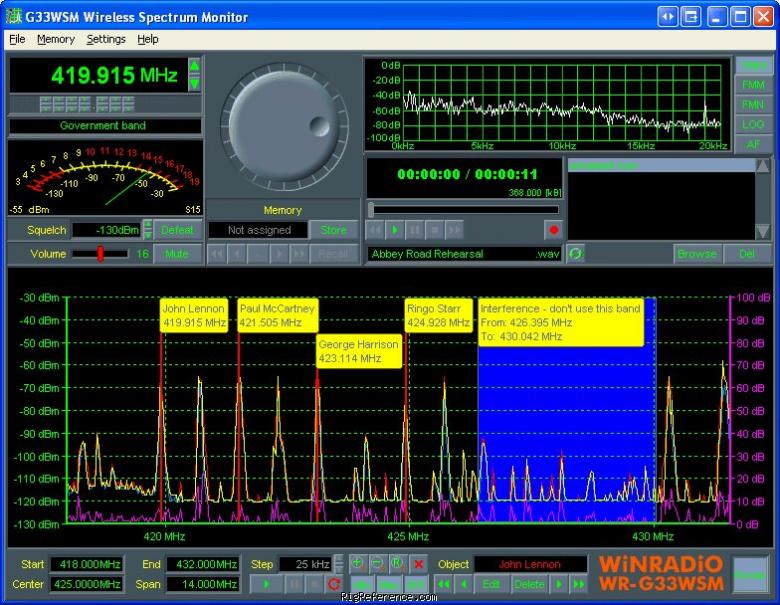
Task: Toggle the LOG scale button
Action: (x=753, y=124)
